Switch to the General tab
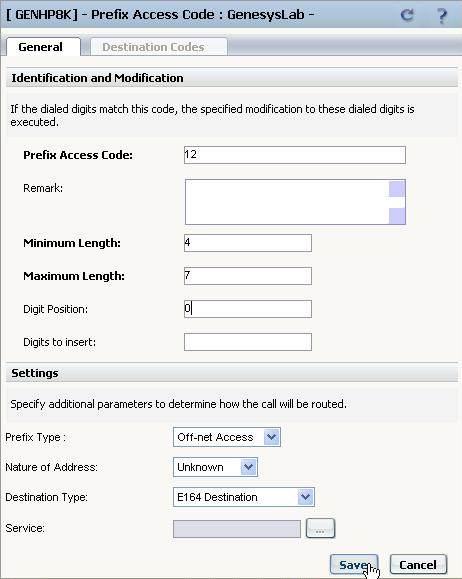Screen dimensions: 462x579 tap(43, 47)
